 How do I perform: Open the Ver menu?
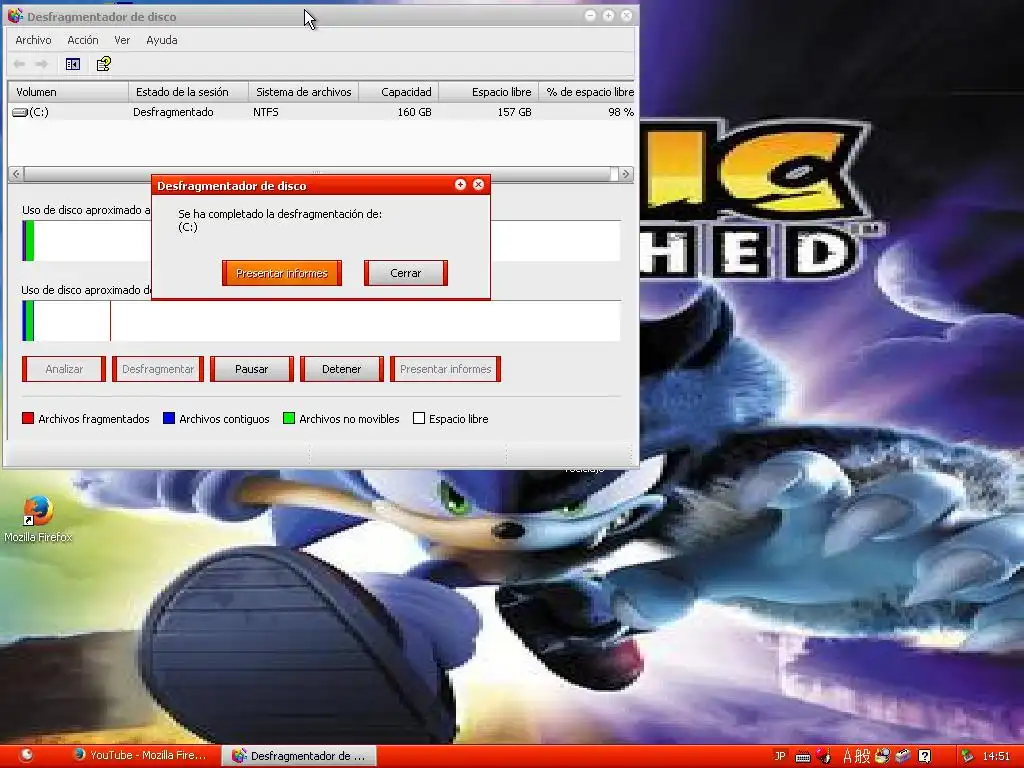tap(122, 40)
